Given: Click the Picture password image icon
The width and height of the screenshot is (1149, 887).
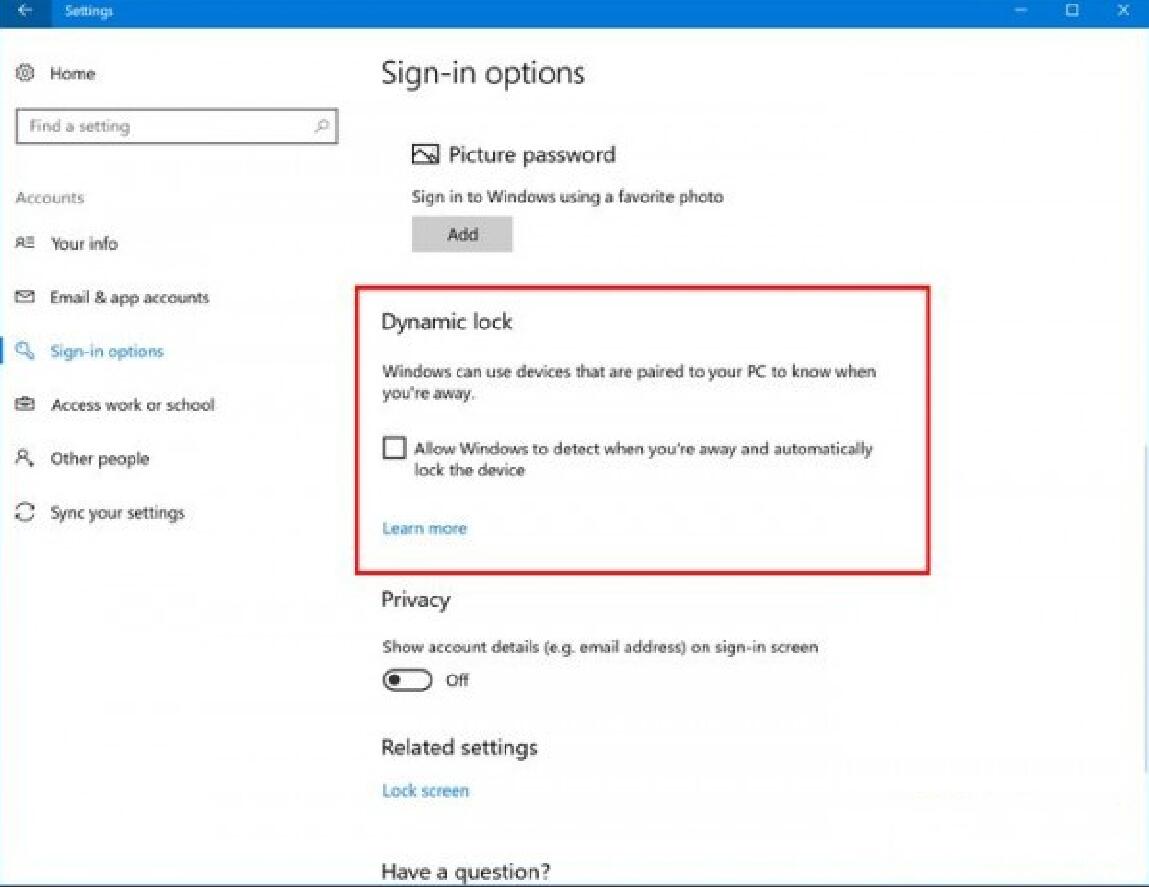Looking at the screenshot, I should click(425, 155).
